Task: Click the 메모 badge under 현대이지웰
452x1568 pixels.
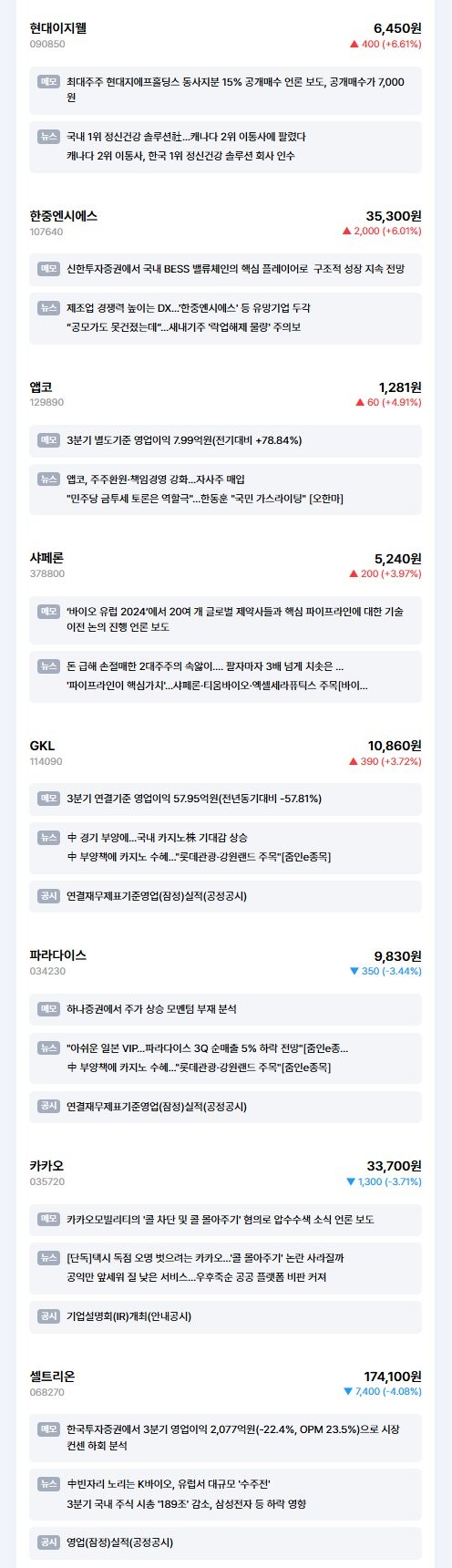Action: 49,81
